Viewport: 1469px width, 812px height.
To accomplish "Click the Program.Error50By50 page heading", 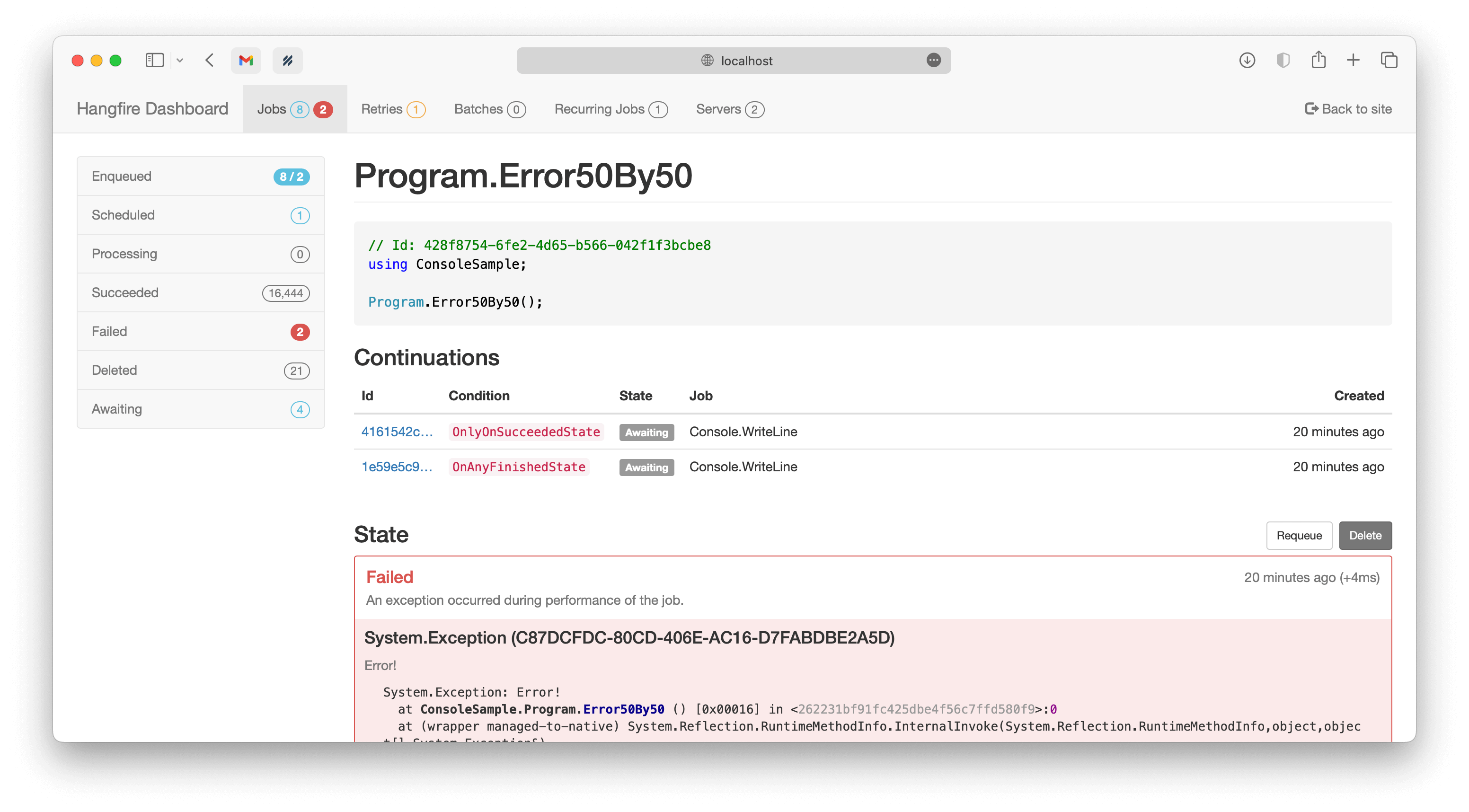I will tap(523, 175).
